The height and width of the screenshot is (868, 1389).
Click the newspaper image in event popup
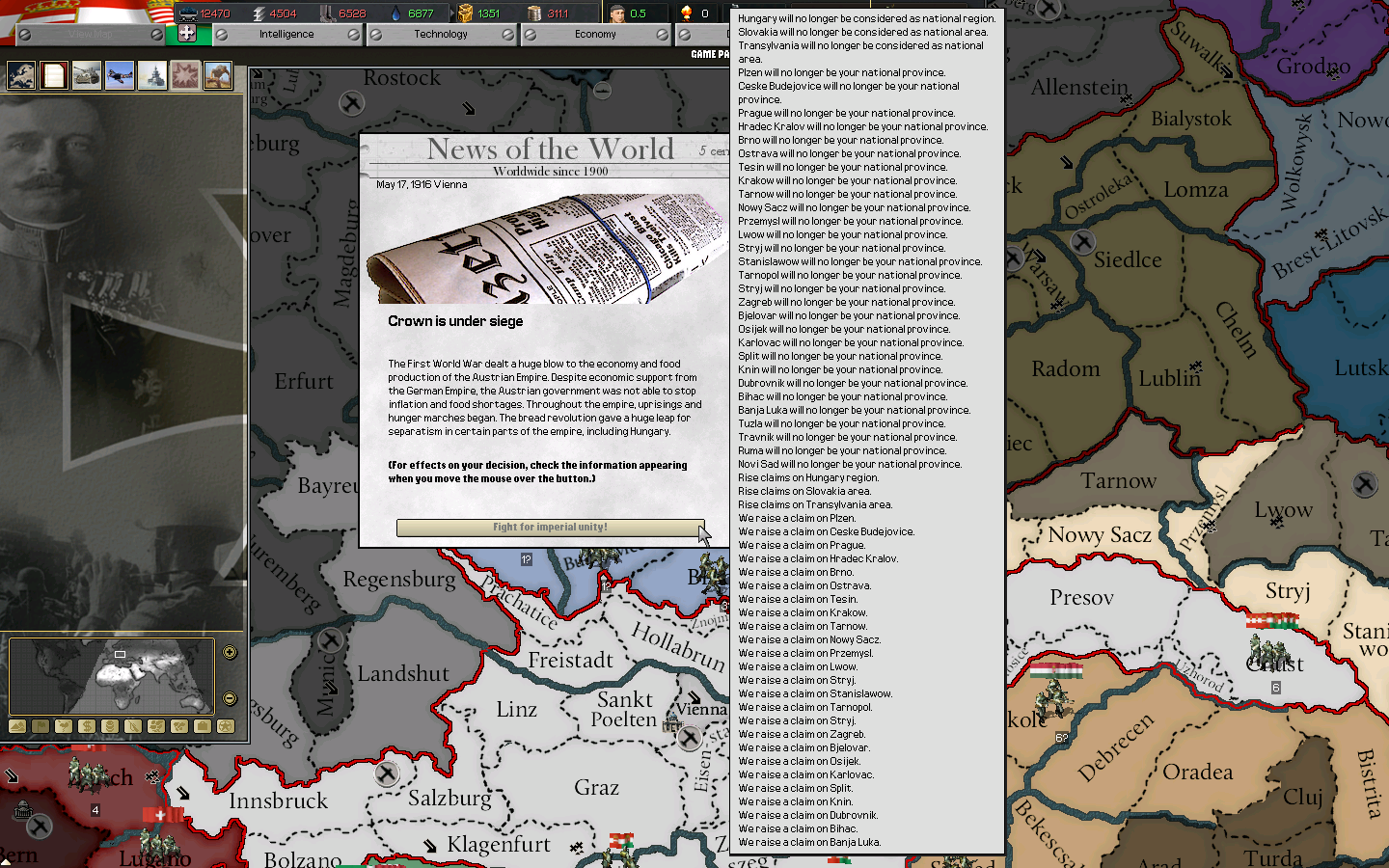(x=547, y=248)
